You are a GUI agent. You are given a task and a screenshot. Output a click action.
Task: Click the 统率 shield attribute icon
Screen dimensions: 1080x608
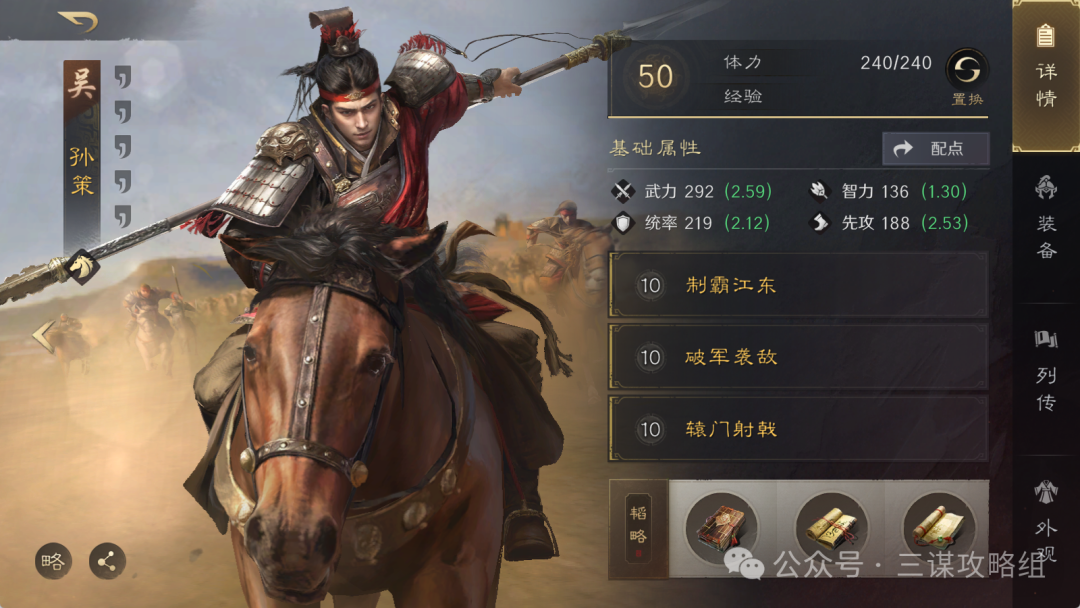pyautogui.click(x=623, y=223)
